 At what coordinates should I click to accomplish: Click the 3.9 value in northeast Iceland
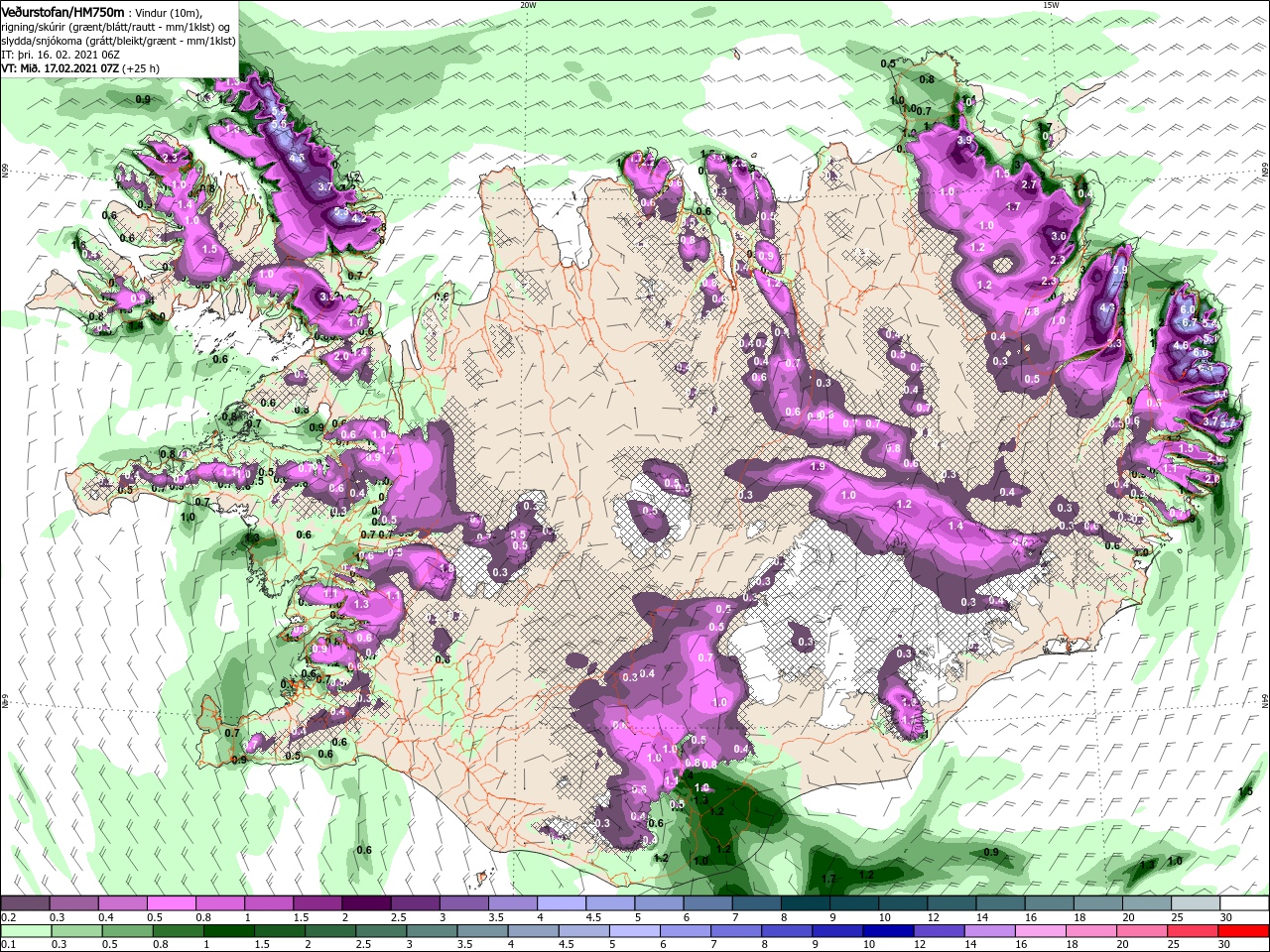(964, 141)
